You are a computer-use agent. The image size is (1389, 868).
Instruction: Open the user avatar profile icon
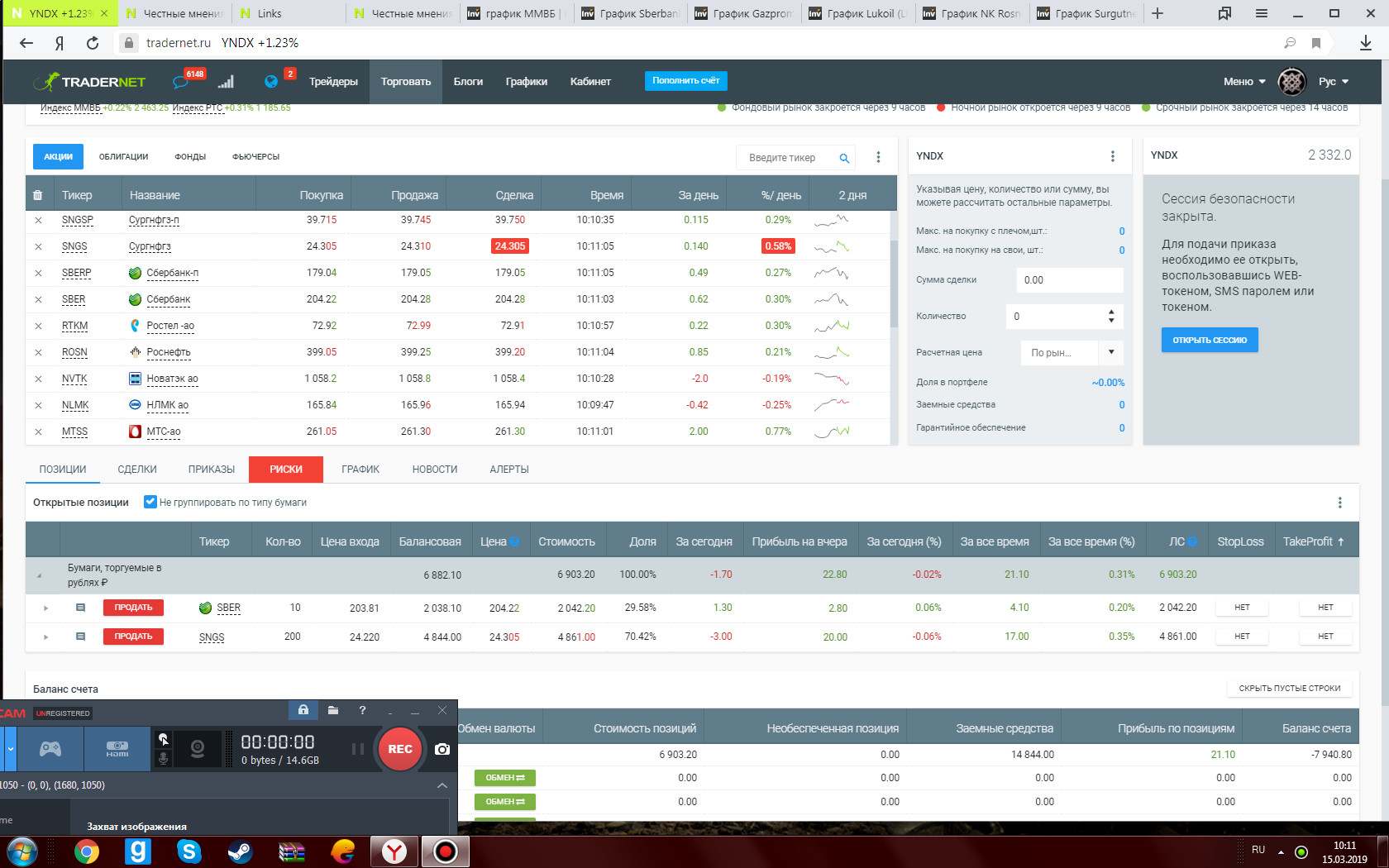click(x=1291, y=81)
